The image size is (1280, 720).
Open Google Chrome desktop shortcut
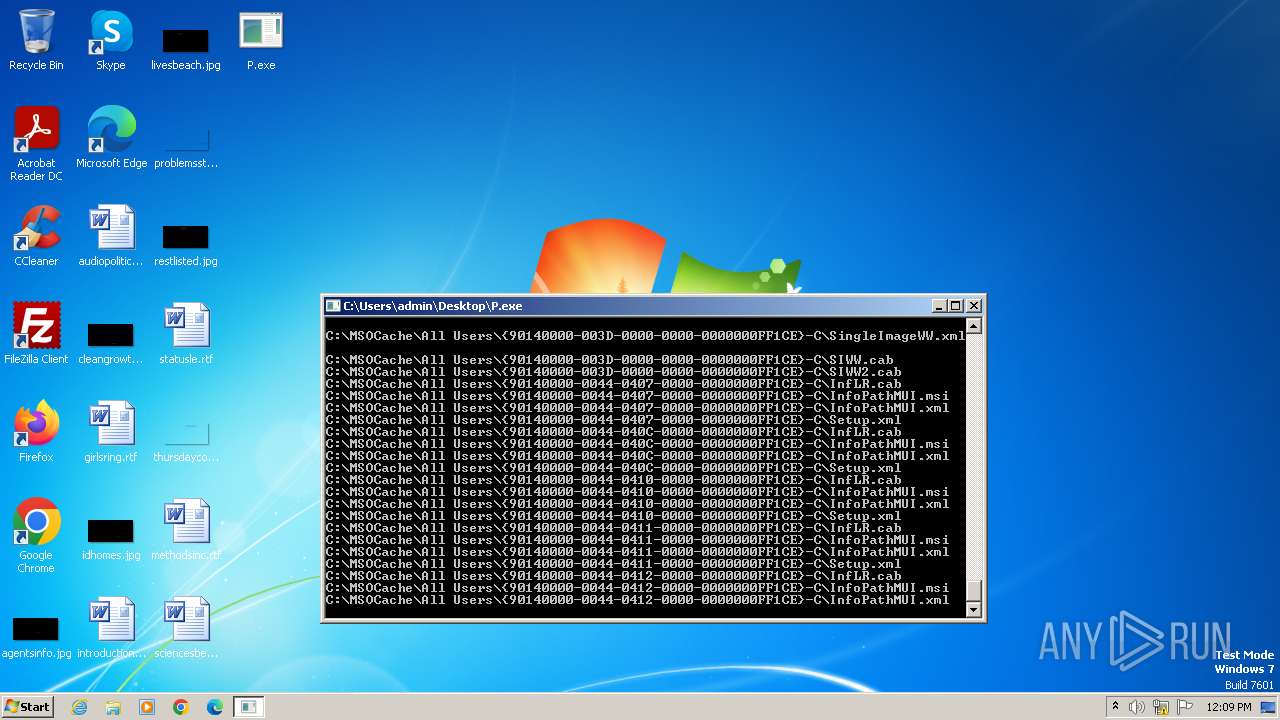(x=36, y=536)
